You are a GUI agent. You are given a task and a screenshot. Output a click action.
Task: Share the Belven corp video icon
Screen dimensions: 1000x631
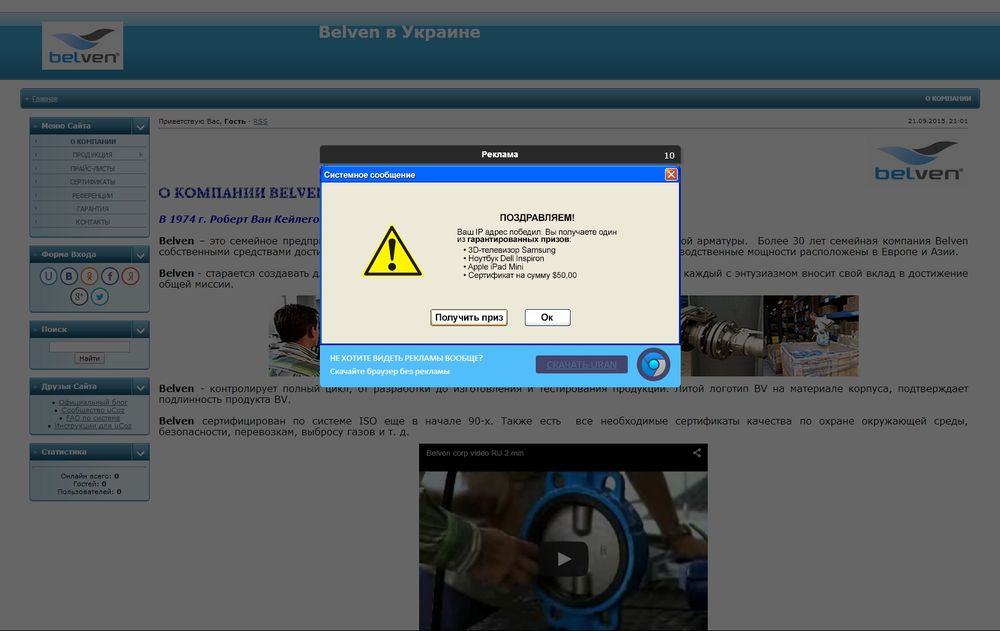pos(696,453)
